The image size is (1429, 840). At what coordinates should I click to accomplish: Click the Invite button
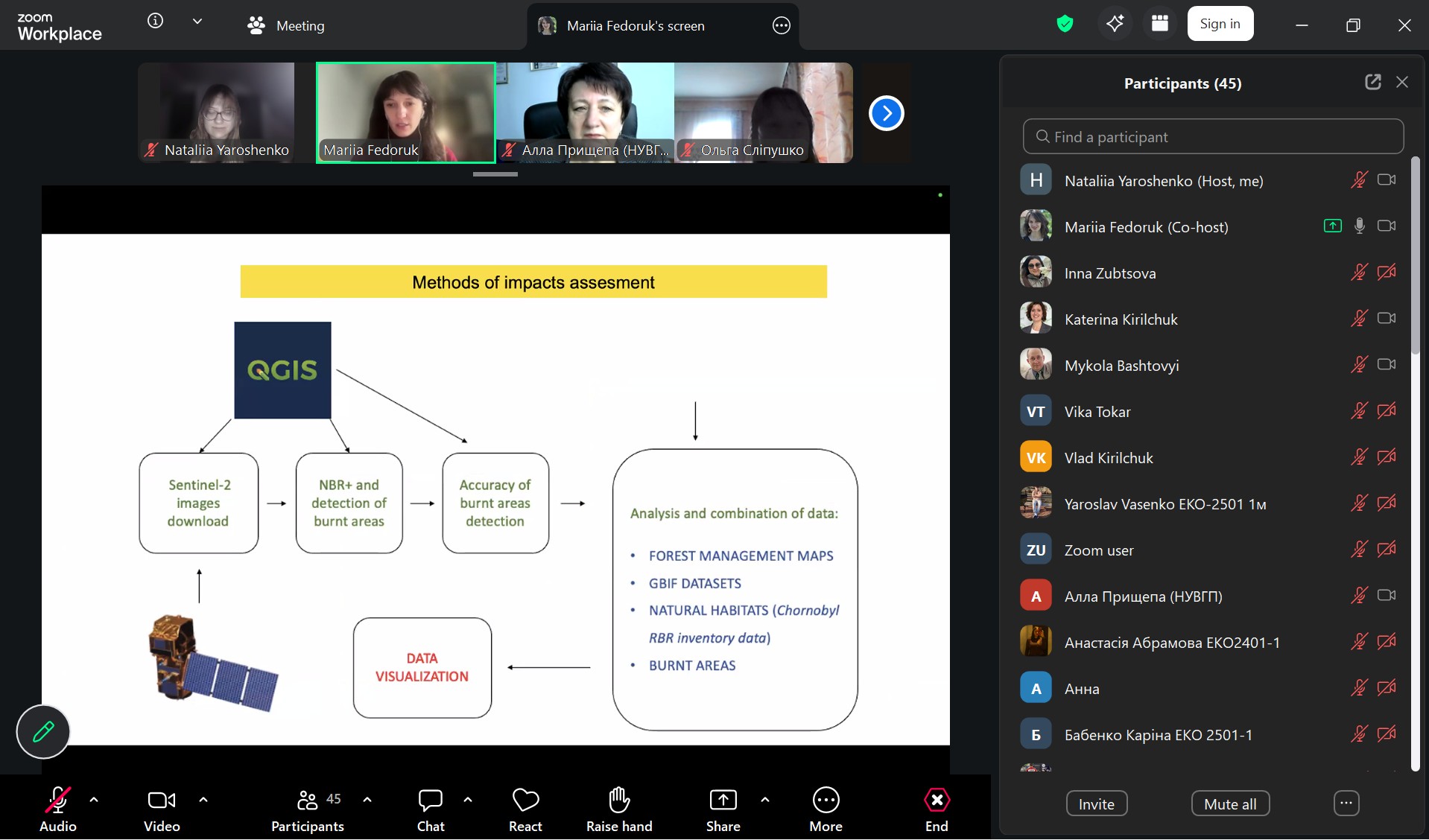click(x=1096, y=804)
